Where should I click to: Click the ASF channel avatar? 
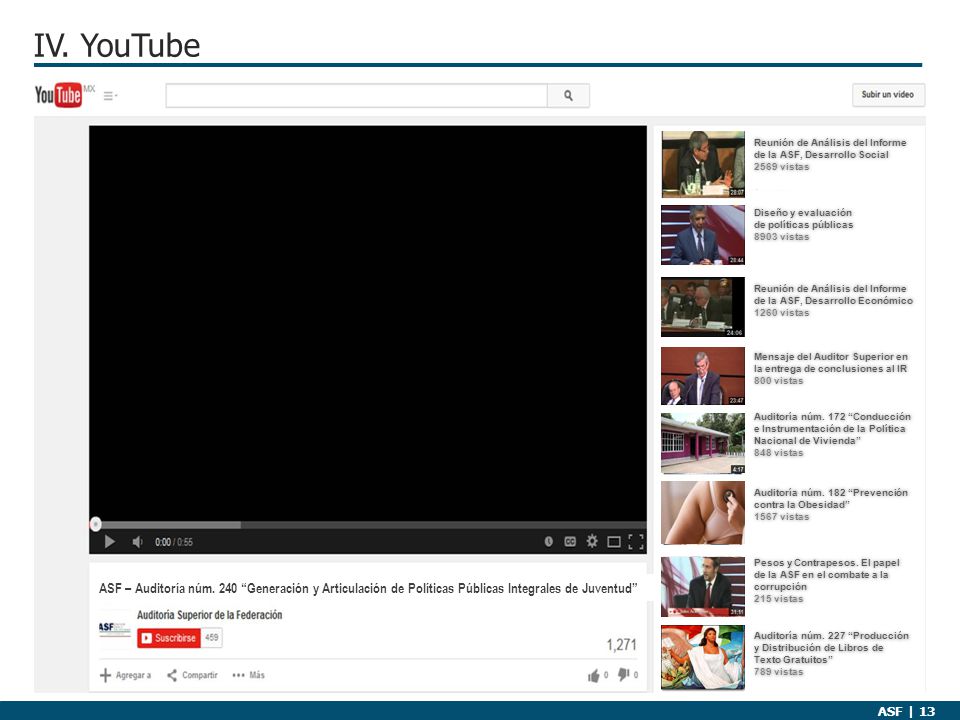pos(115,629)
